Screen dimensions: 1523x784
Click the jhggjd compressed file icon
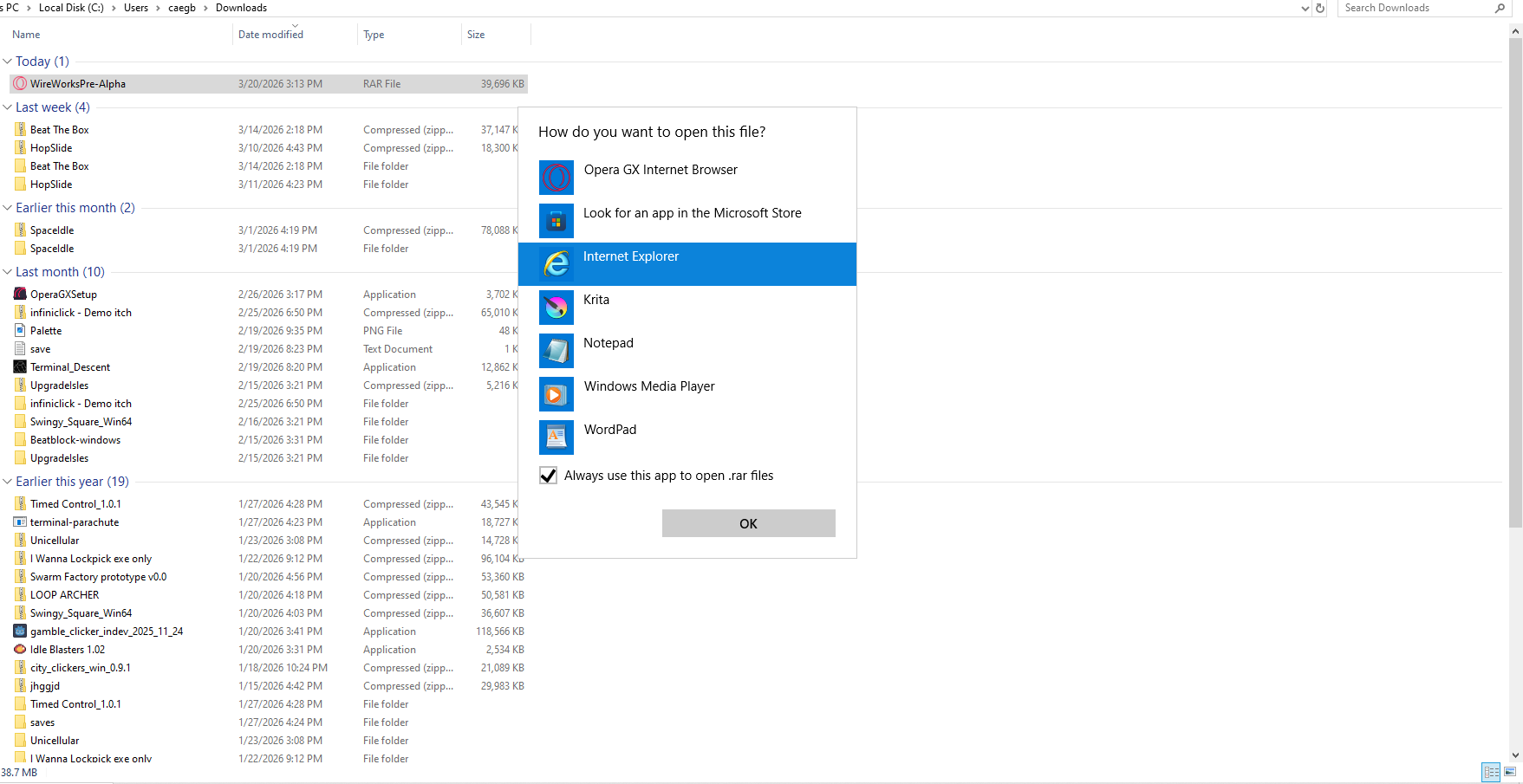pyautogui.click(x=20, y=686)
